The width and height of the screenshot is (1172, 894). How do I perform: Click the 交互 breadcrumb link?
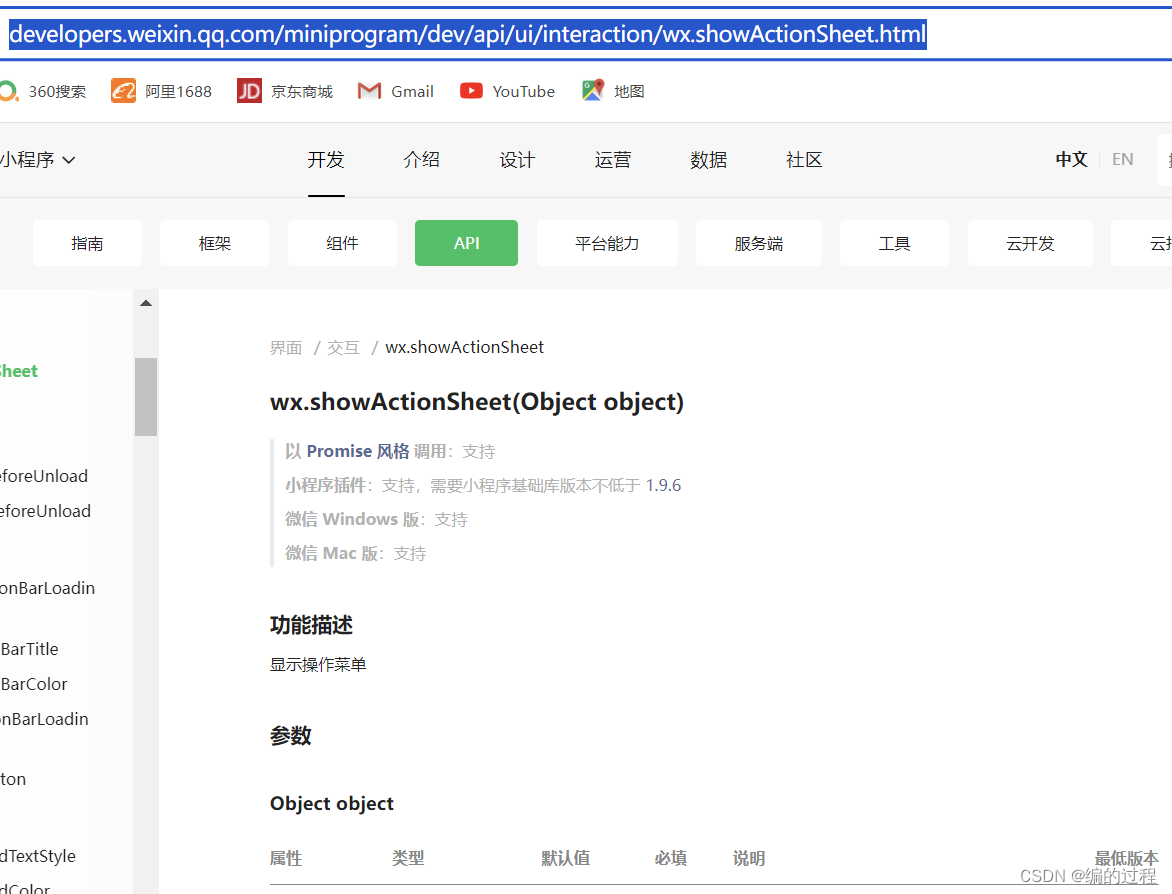pos(343,348)
